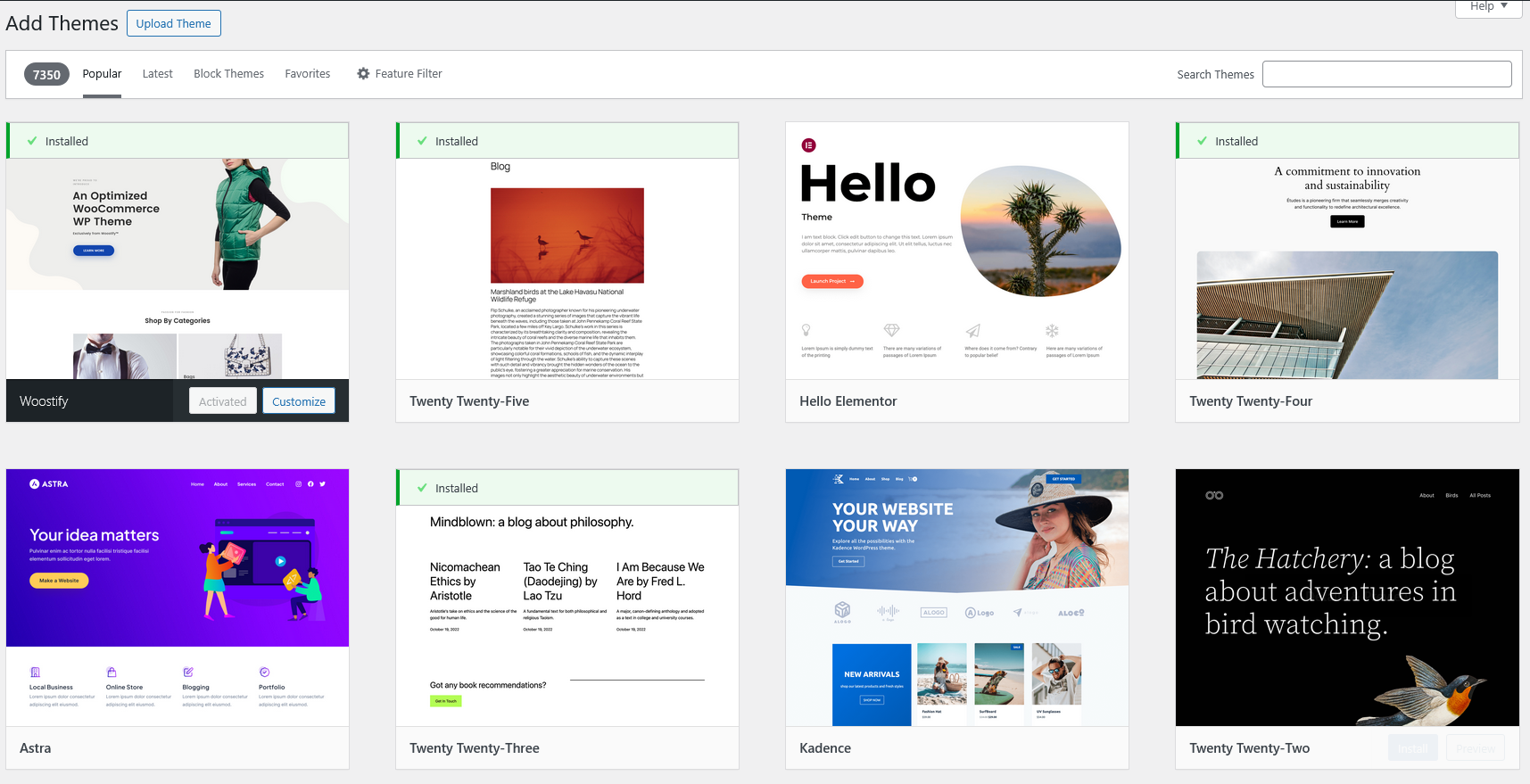The height and width of the screenshot is (784, 1530).
Task: Click the Add Themes page heading
Action: [x=62, y=23]
